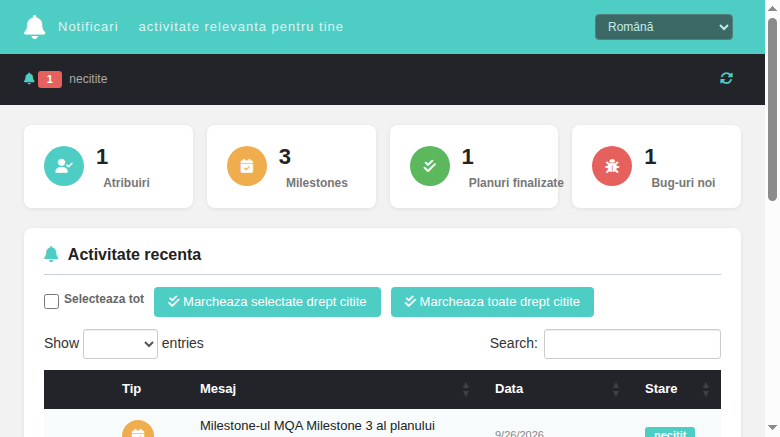Viewport: 780px width, 437px height.
Task: Toggle the Selecteaza tot checkbox
Action: tap(51, 301)
